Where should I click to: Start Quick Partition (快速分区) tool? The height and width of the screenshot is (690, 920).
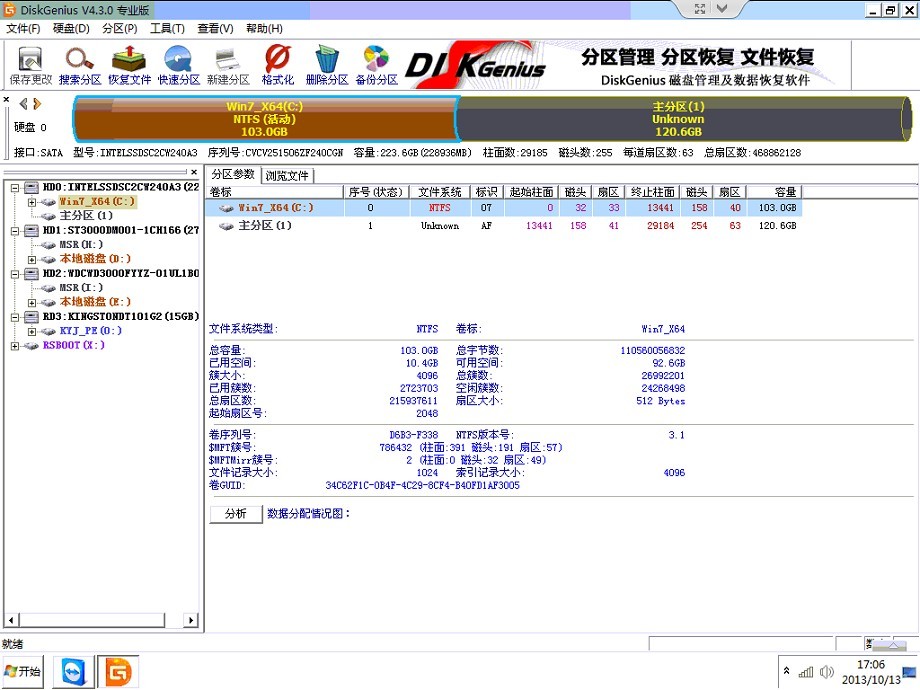coord(178,66)
